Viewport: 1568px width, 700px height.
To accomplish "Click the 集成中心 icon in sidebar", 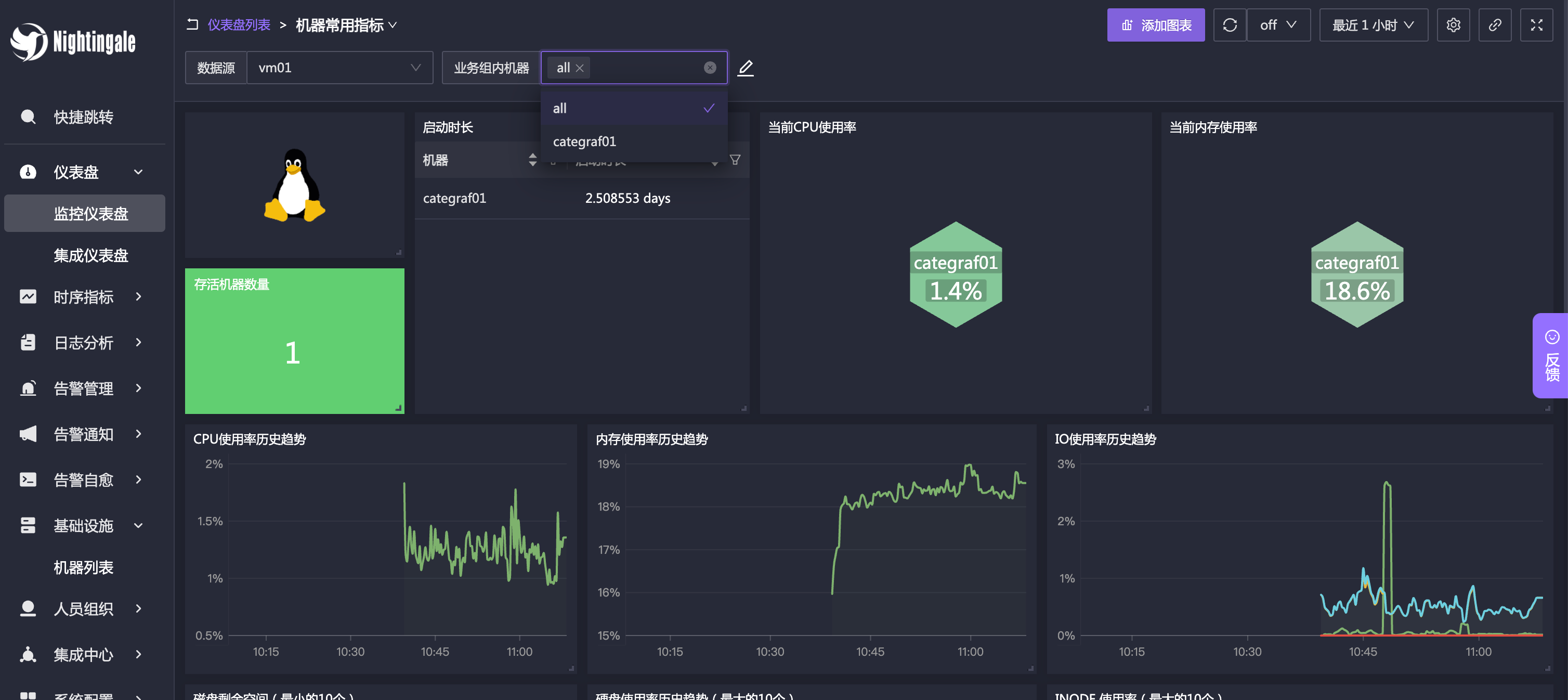I will (28, 654).
